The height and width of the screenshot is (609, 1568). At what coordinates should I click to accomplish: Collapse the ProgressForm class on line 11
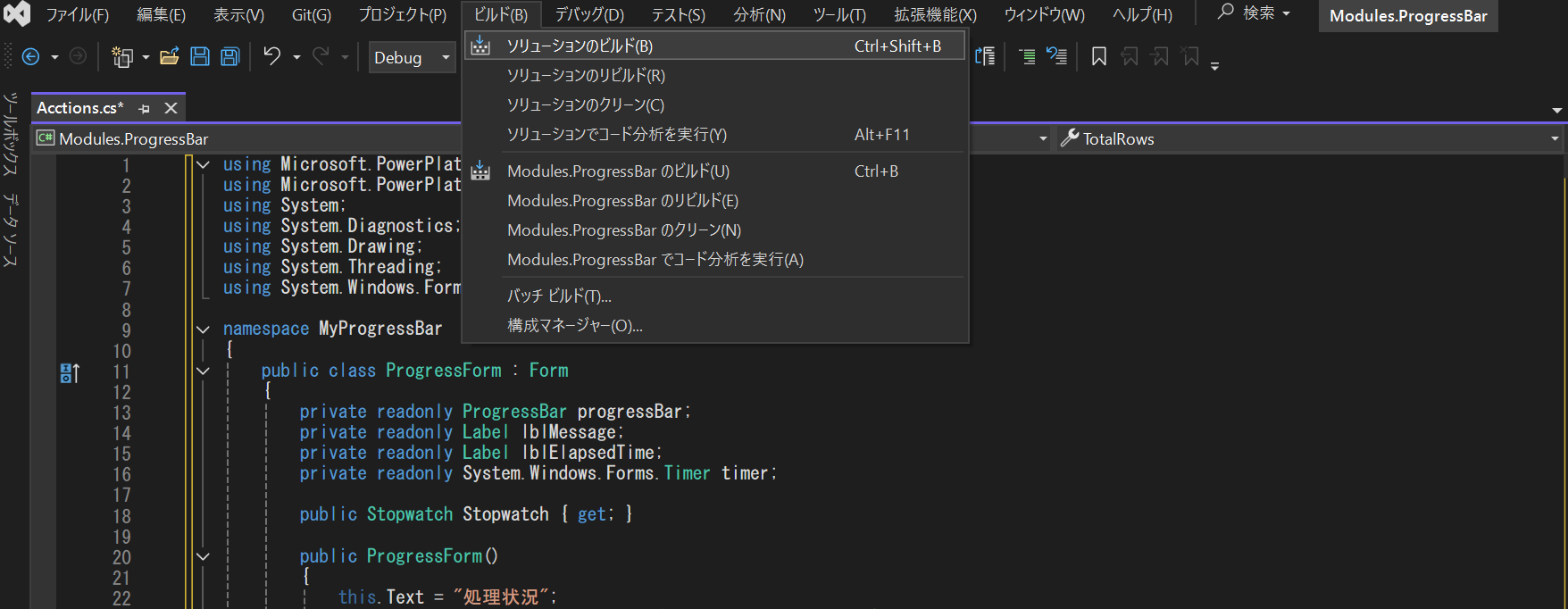[x=204, y=371]
